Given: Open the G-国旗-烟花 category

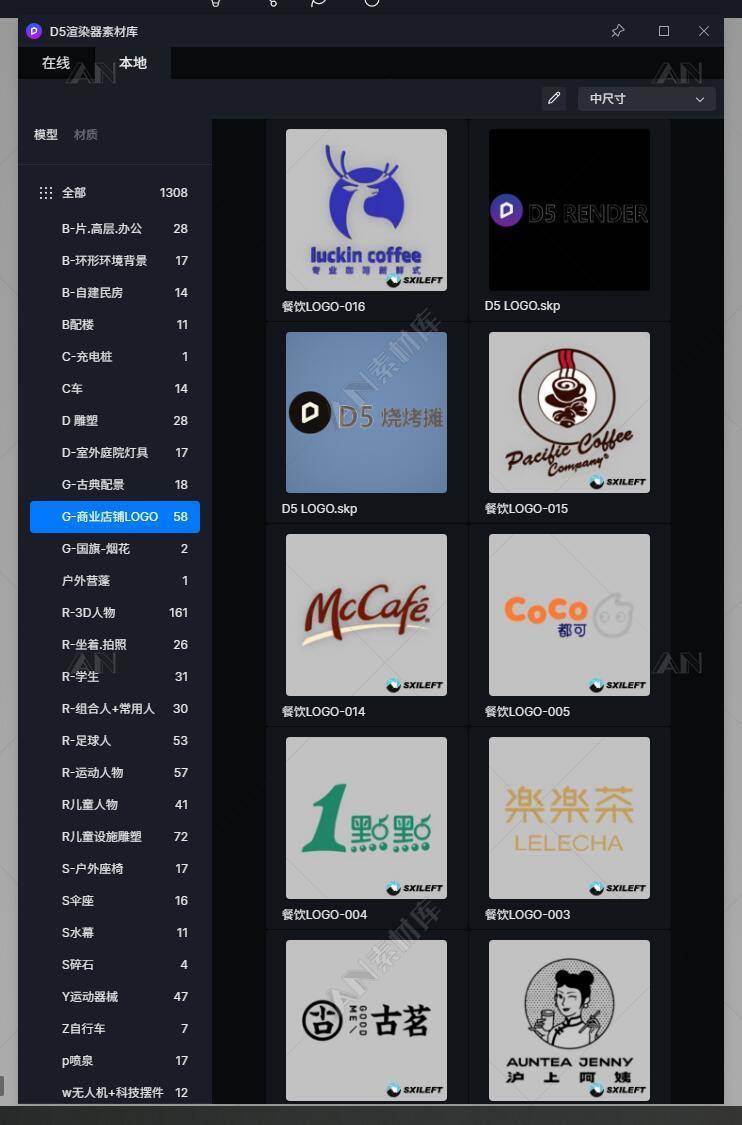Looking at the screenshot, I should tap(115, 549).
